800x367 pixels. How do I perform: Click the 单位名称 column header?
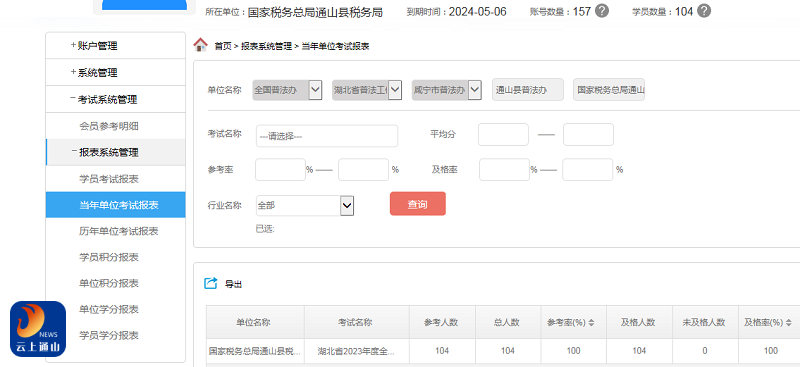pos(255,322)
